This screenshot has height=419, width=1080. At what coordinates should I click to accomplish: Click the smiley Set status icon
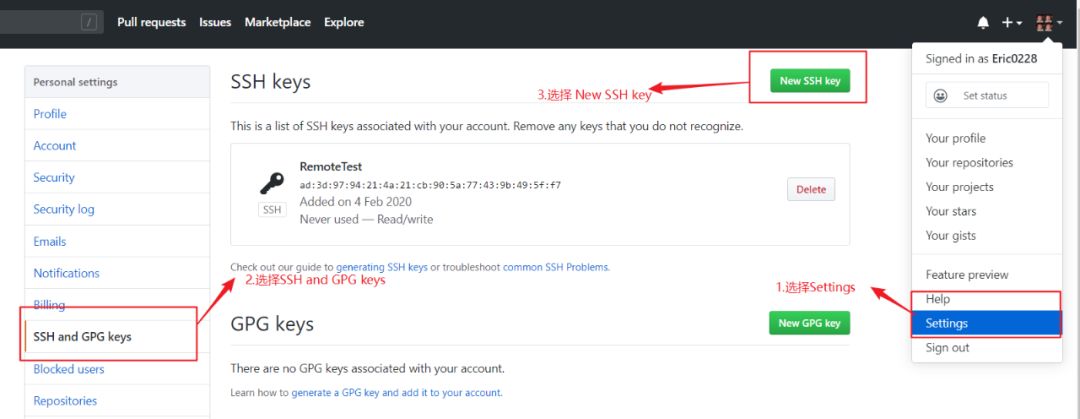[940, 96]
